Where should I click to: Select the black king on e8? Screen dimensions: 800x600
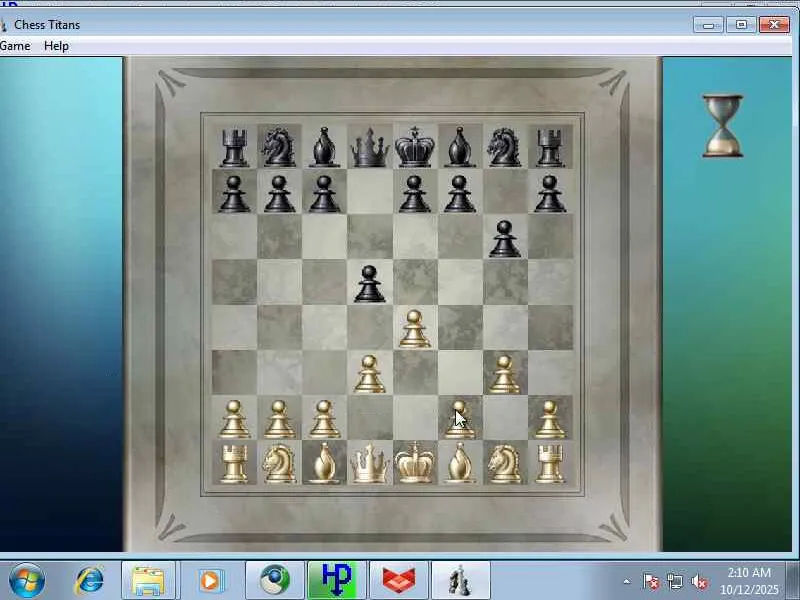(415, 147)
